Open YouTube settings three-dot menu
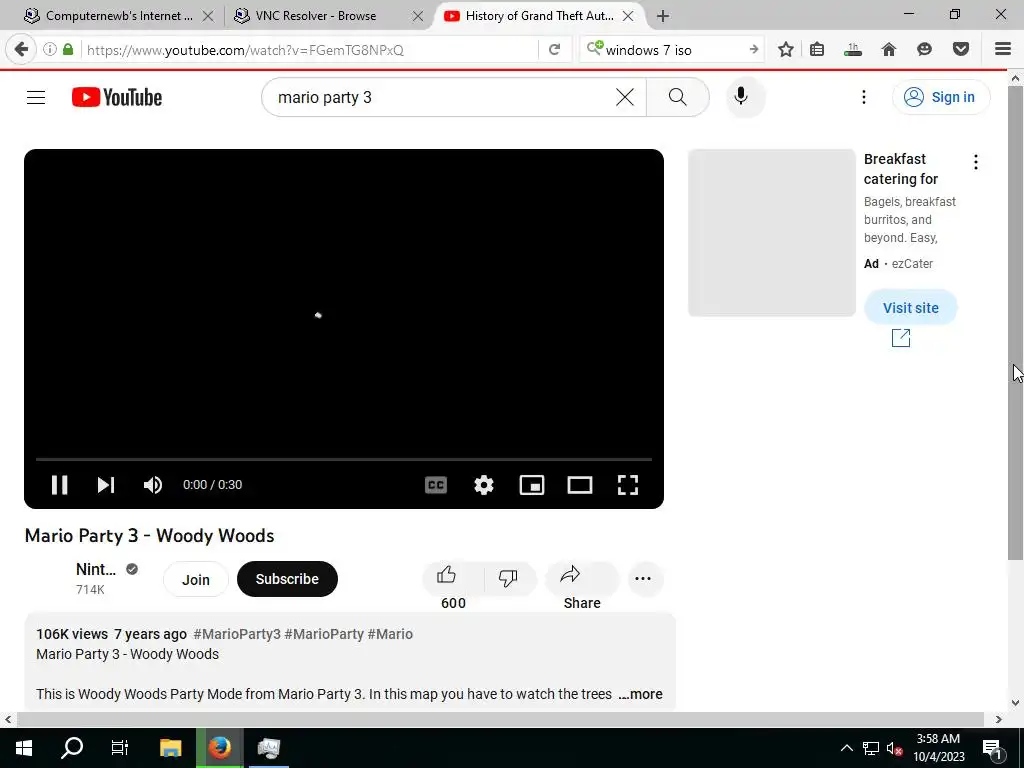The height and width of the screenshot is (768, 1024). 863,97
